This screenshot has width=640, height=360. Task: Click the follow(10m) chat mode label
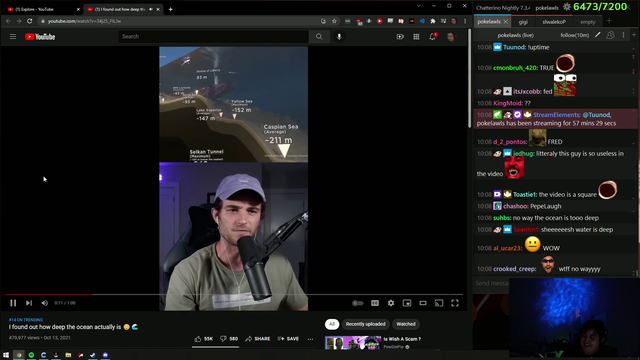coord(574,35)
